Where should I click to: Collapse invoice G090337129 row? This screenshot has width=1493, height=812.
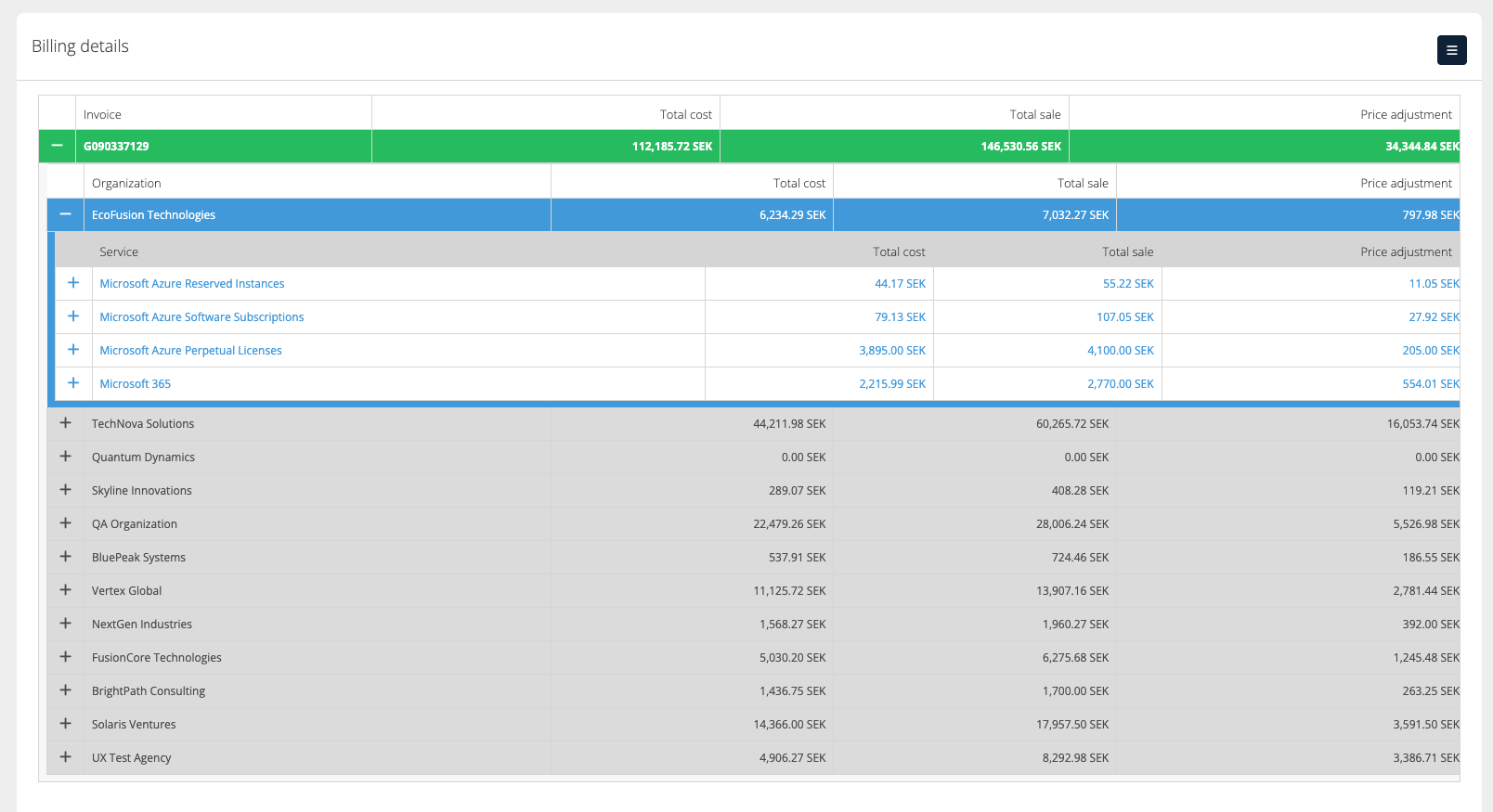coord(58,146)
